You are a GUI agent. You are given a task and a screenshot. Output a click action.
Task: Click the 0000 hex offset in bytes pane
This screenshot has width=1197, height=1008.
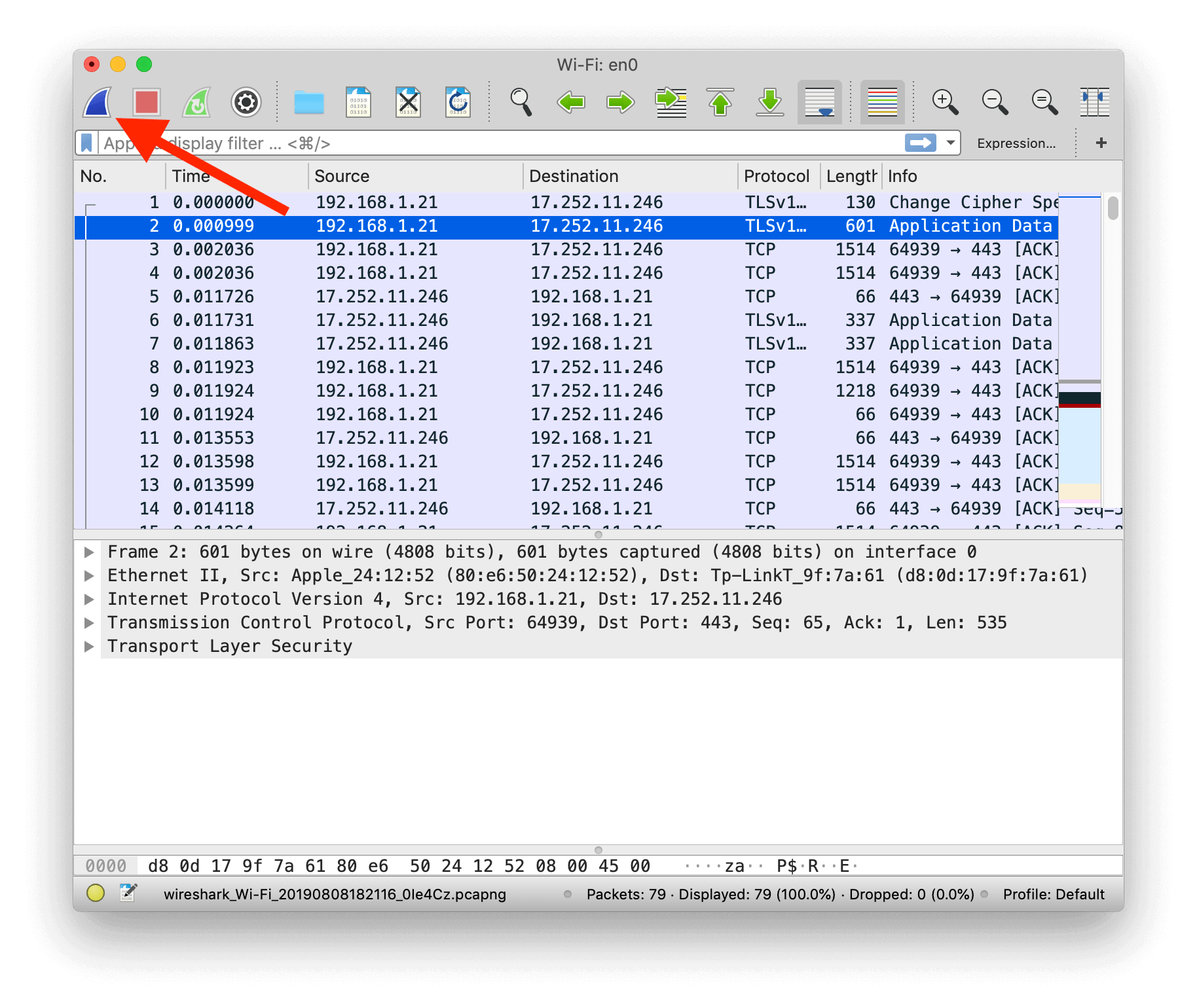tap(106, 866)
